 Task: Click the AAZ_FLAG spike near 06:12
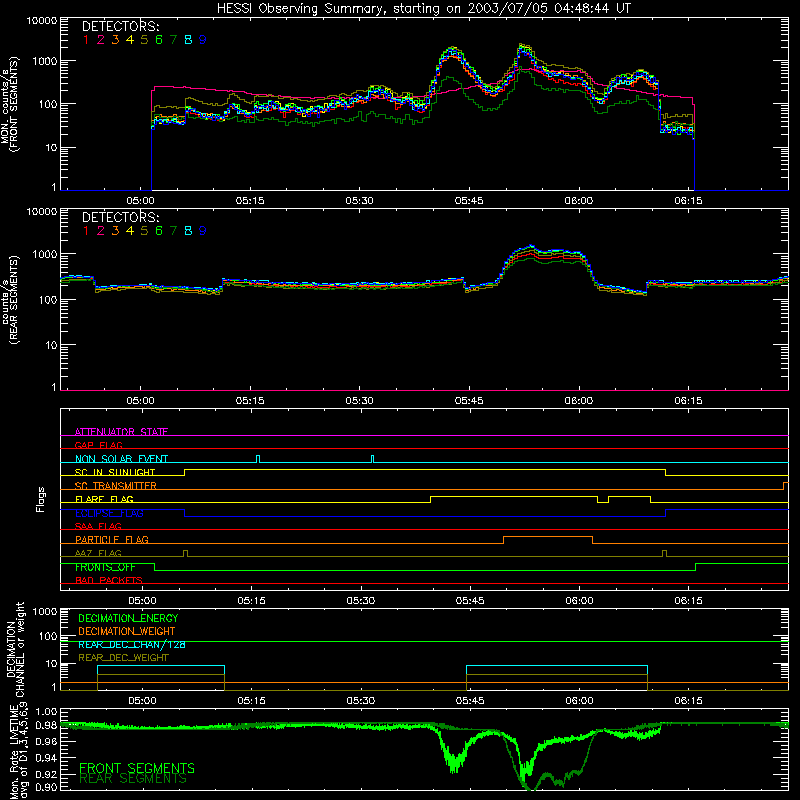pos(664,554)
